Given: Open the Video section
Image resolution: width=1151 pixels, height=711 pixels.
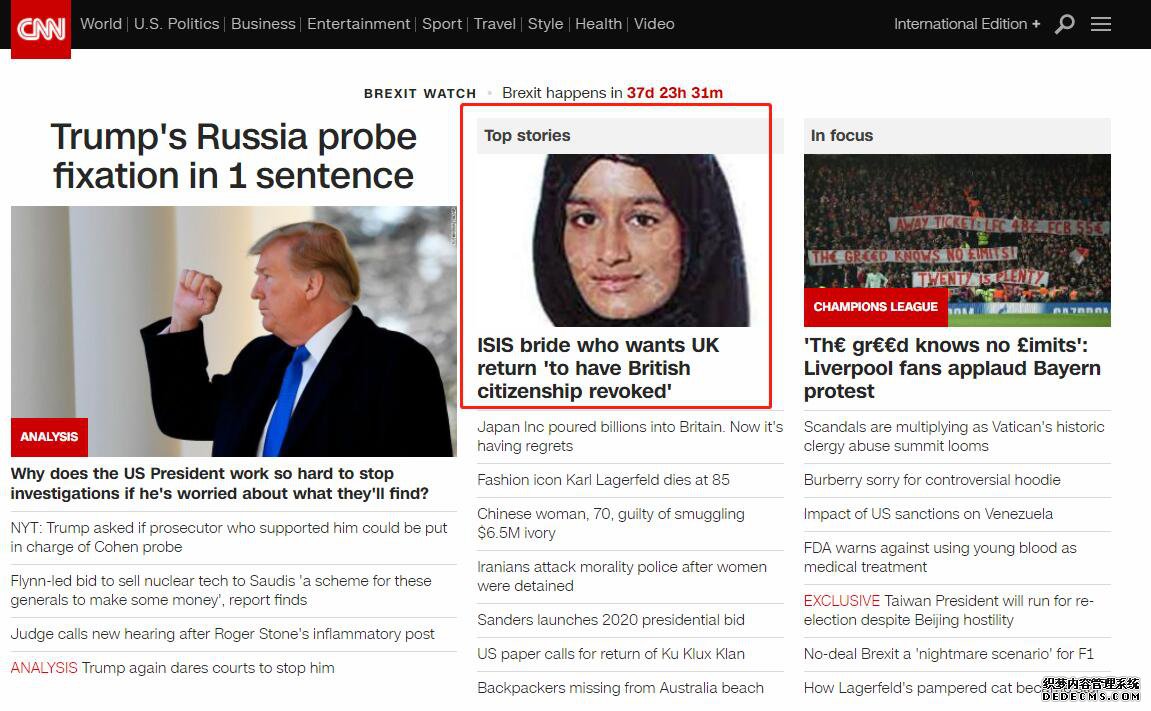Looking at the screenshot, I should [x=654, y=24].
